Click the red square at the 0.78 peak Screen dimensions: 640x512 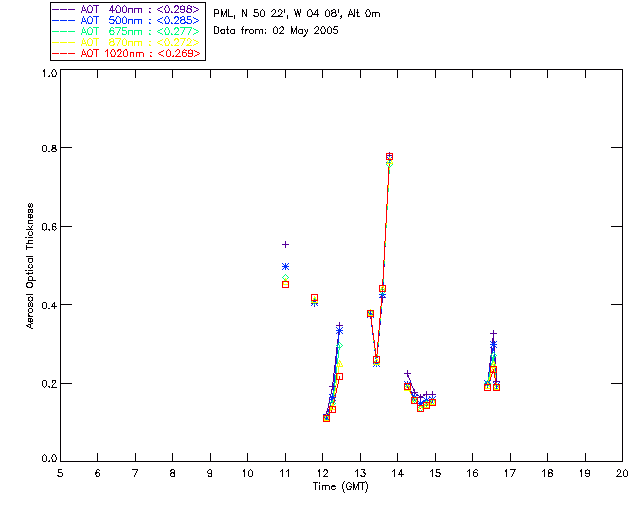389,157
